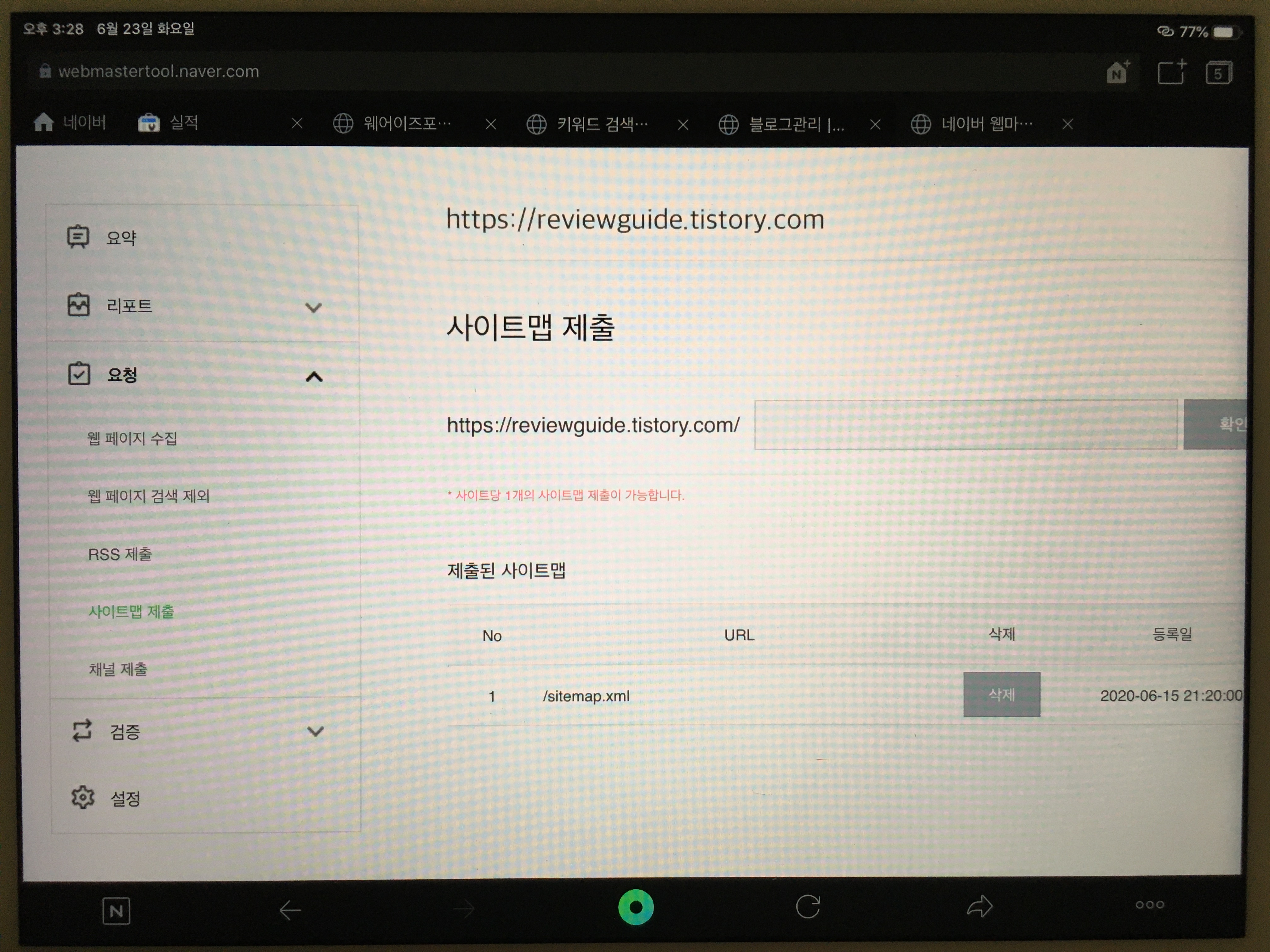Switch to the 블로그관리 browser tab
1270x952 pixels.
click(x=795, y=124)
